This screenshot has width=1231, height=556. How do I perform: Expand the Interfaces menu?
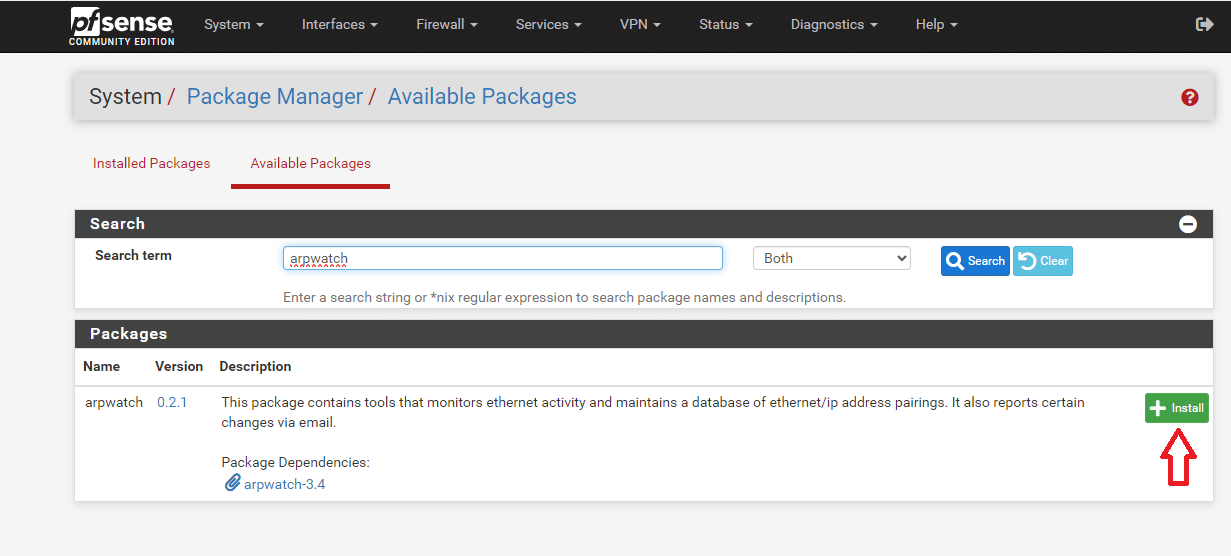click(340, 24)
